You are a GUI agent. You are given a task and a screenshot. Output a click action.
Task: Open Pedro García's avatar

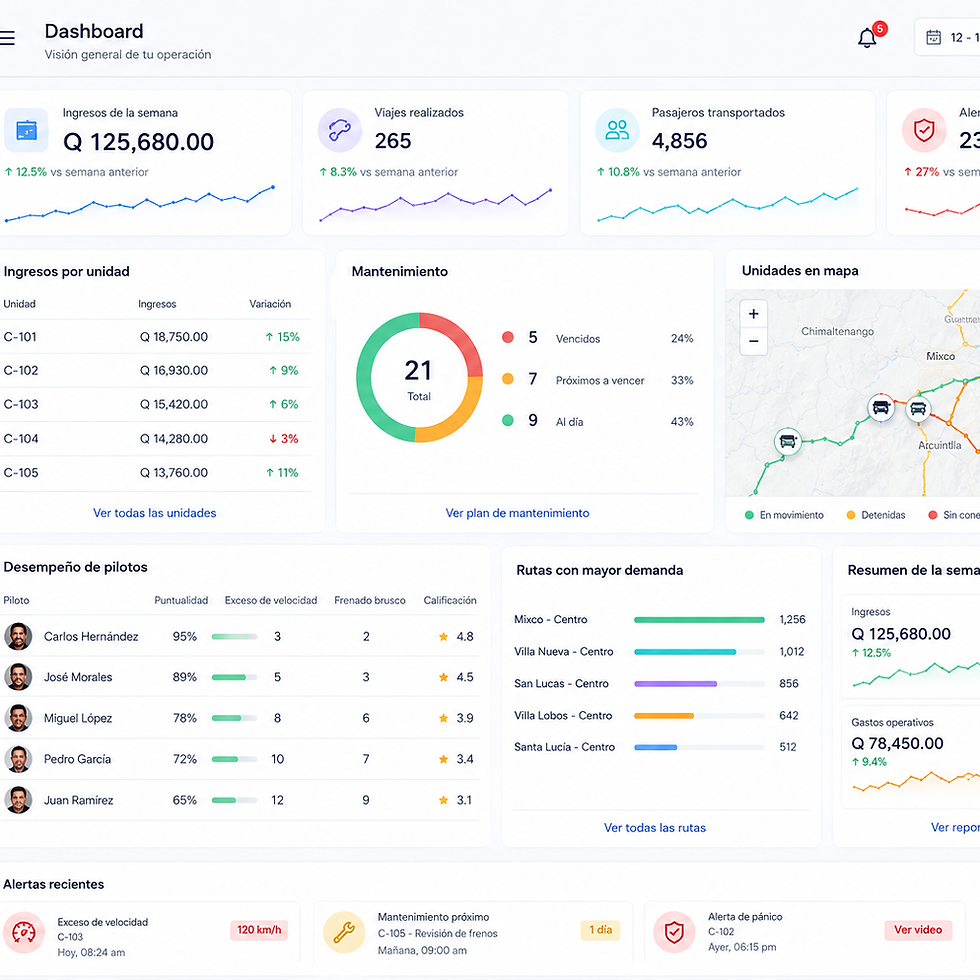click(18, 759)
